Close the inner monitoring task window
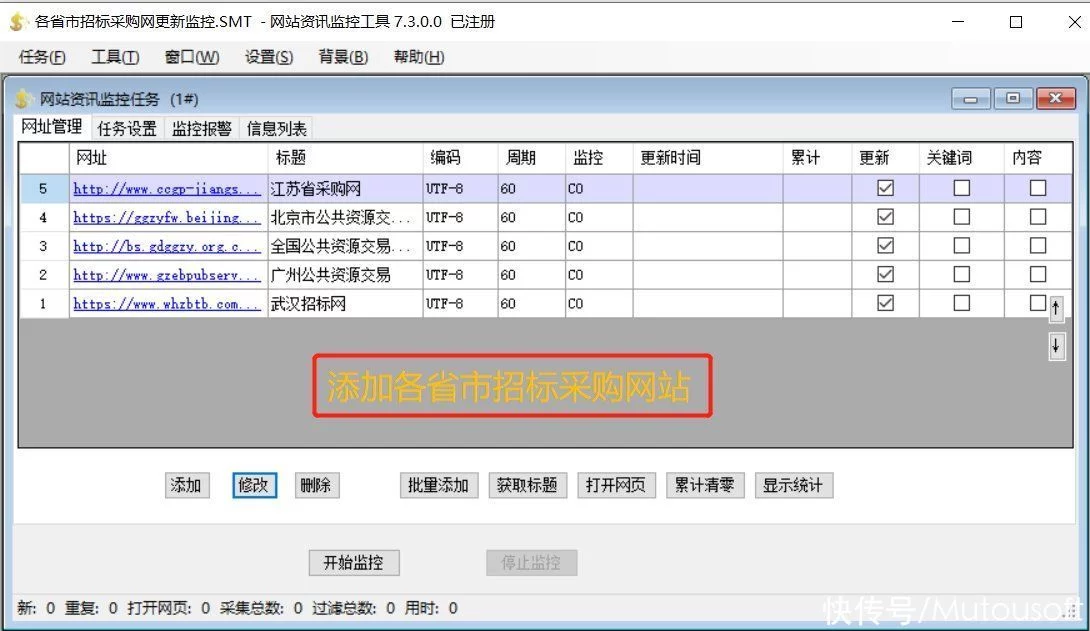Screen dimensions: 1090x631 pos(1055,99)
